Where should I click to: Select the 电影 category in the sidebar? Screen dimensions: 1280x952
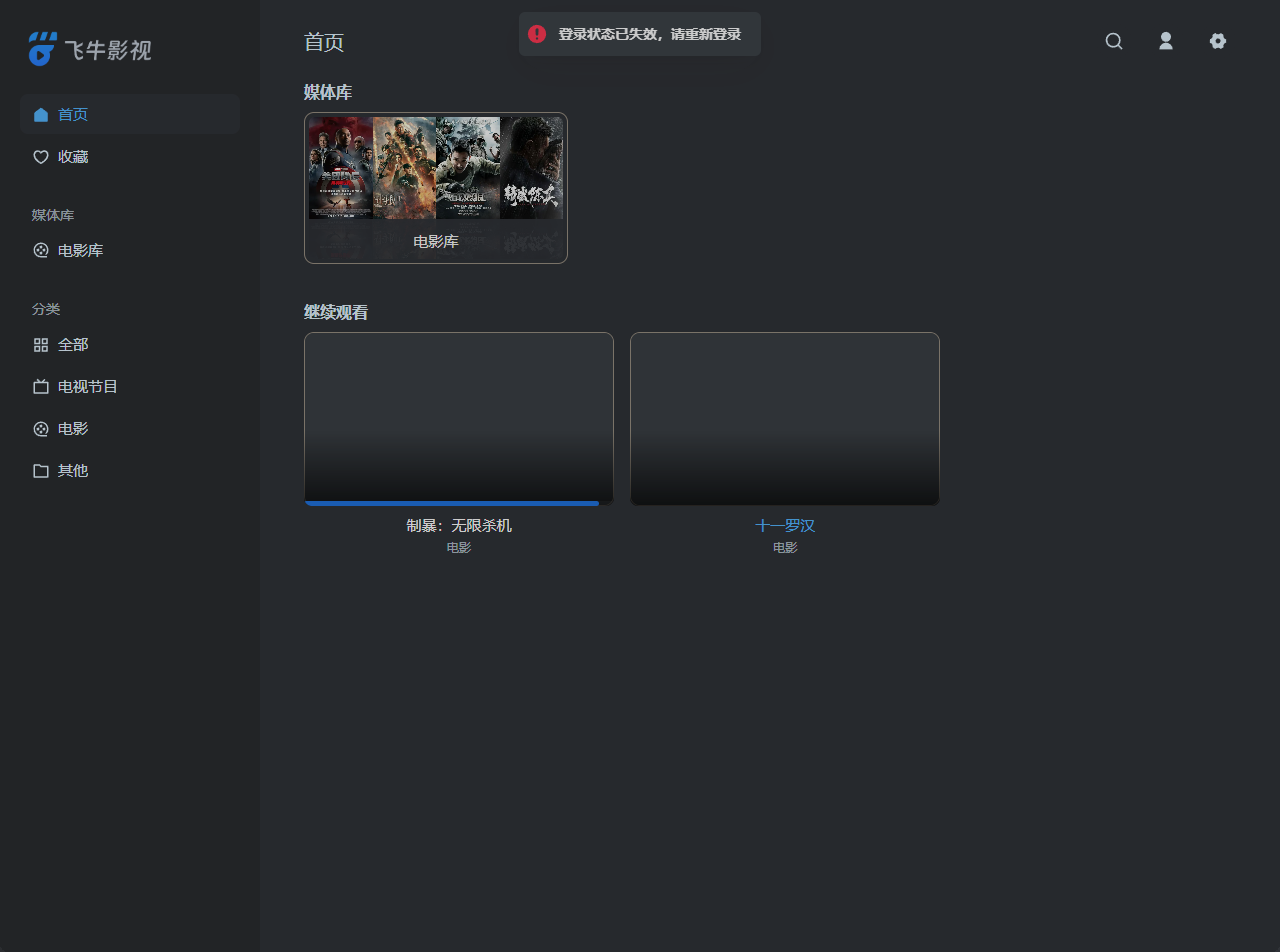(x=130, y=429)
